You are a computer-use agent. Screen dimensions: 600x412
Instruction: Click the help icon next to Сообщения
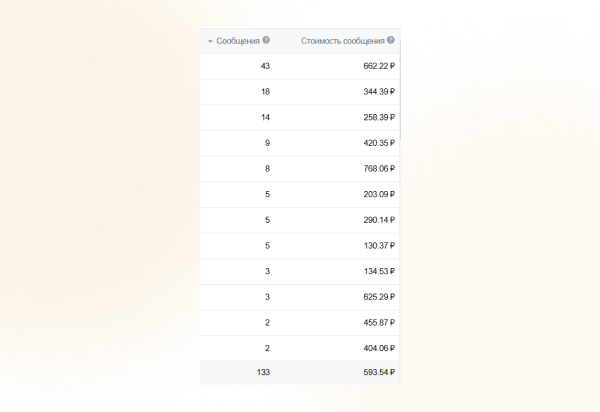(x=266, y=41)
